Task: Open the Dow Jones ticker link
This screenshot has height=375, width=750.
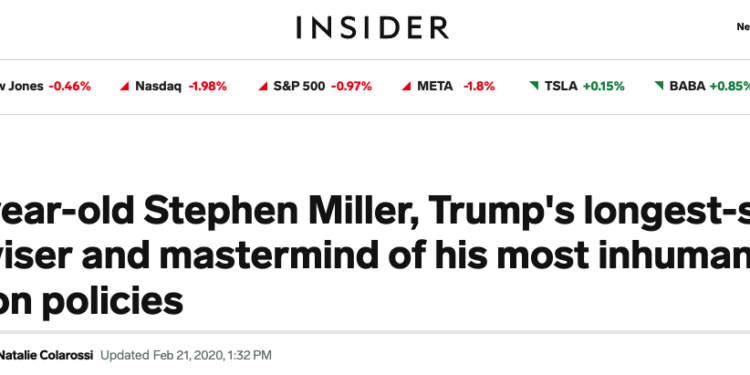Action: 22,86
